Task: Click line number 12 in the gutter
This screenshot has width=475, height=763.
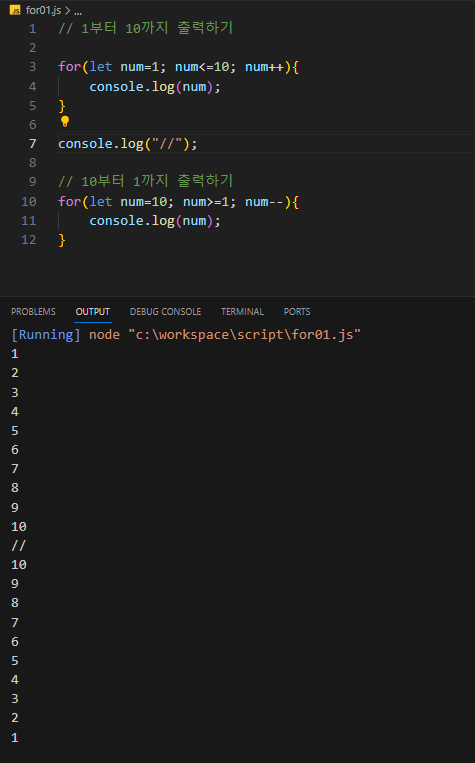Action: [29, 240]
